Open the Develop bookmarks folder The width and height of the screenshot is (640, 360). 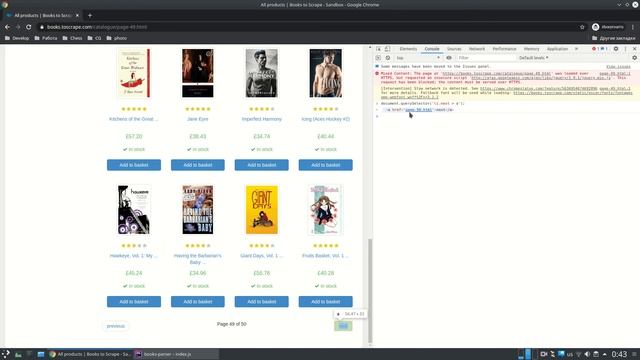coord(17,38)
